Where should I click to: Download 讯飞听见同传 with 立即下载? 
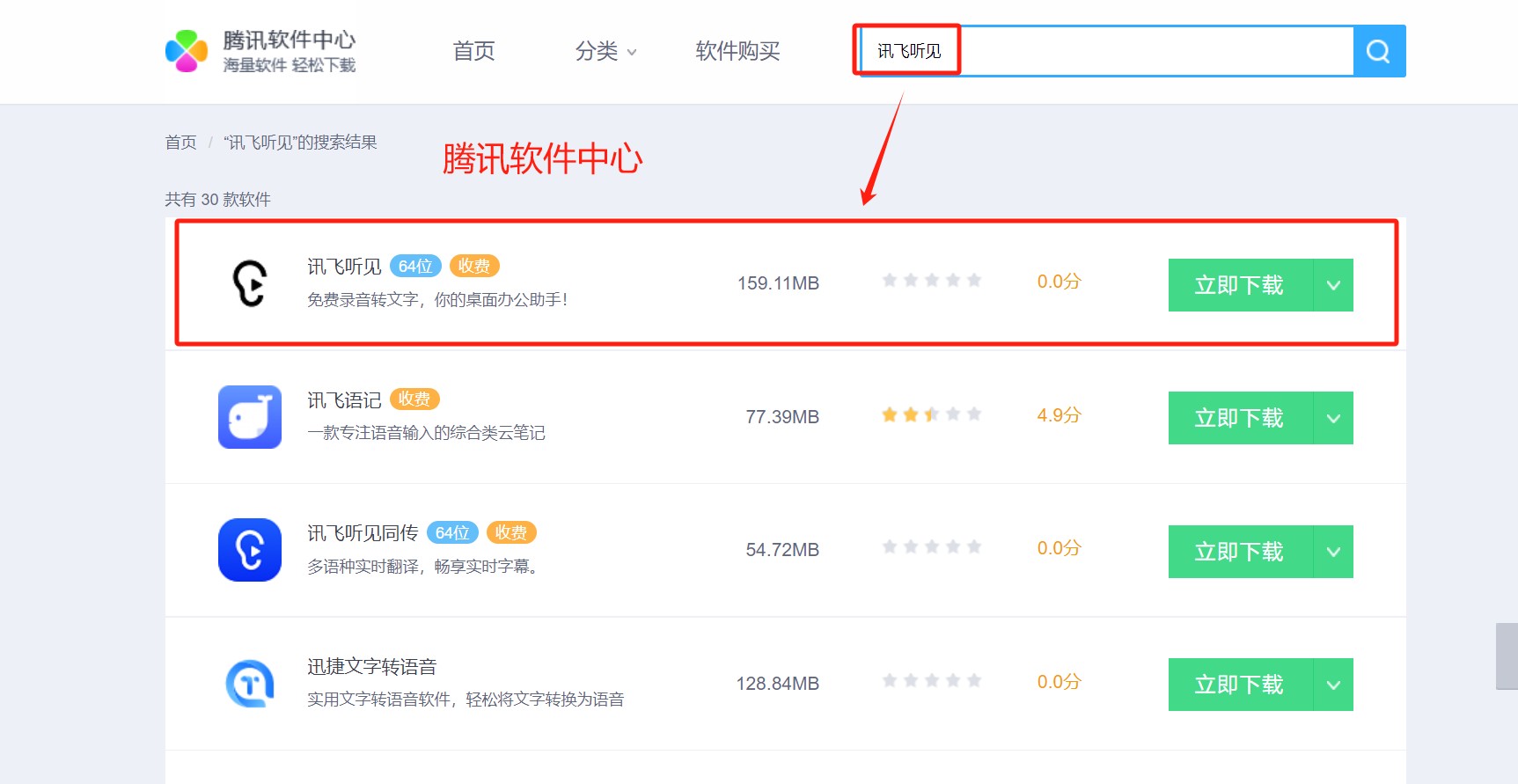1240,552
